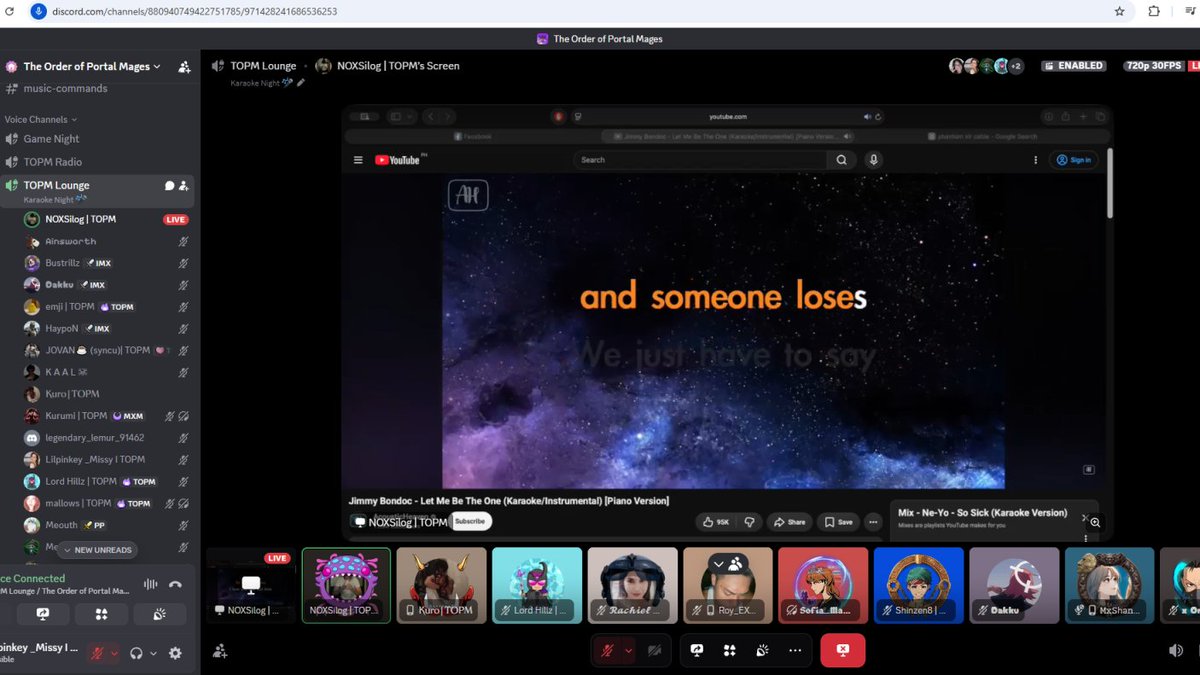Open the 720p 30FPS stream quality indicator
The height and width of the screenshot is (675, 1200).
pyautogui.click(x=1153, y=66)
